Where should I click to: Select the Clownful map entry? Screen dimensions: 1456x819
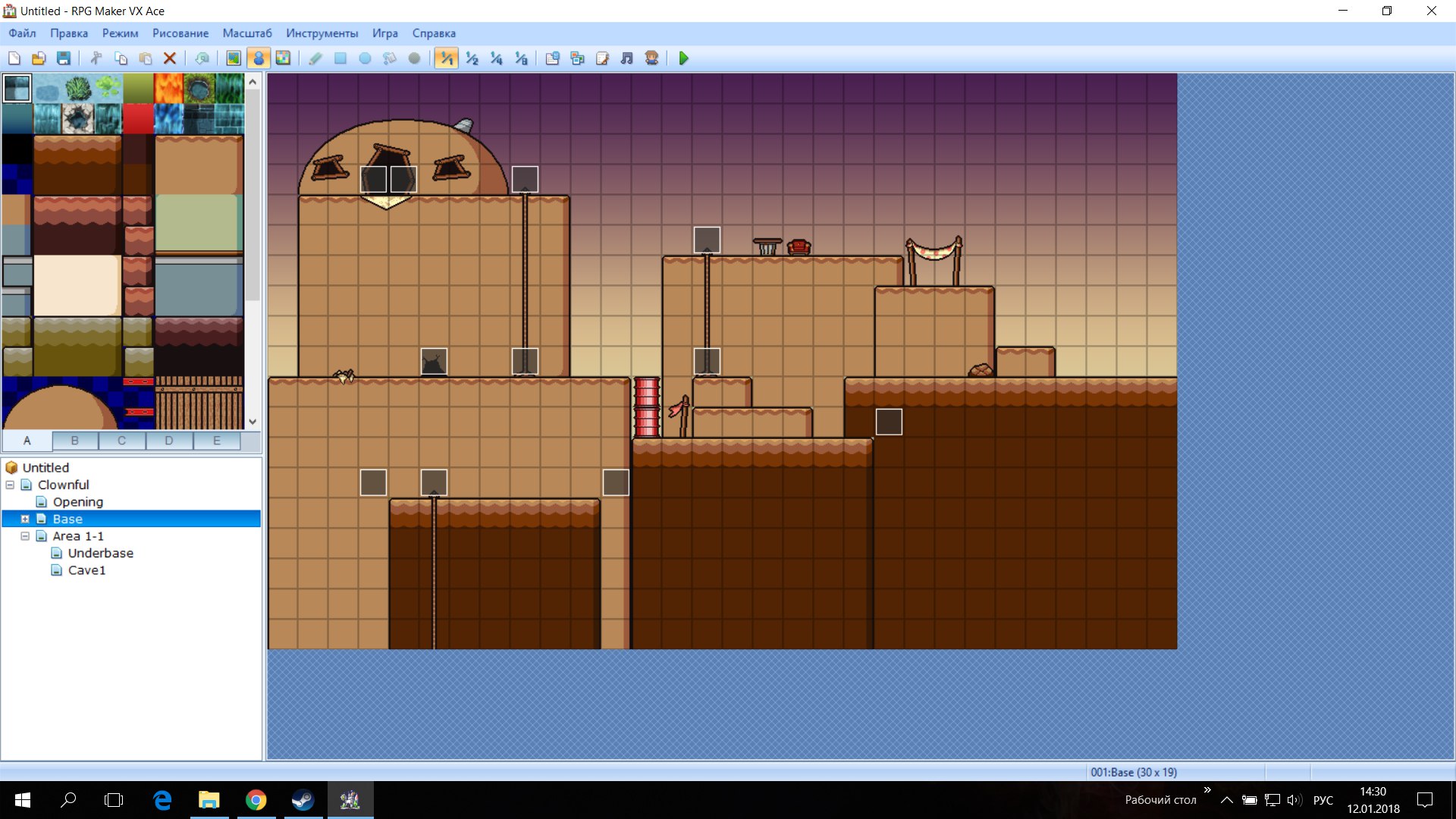point(64,485)
